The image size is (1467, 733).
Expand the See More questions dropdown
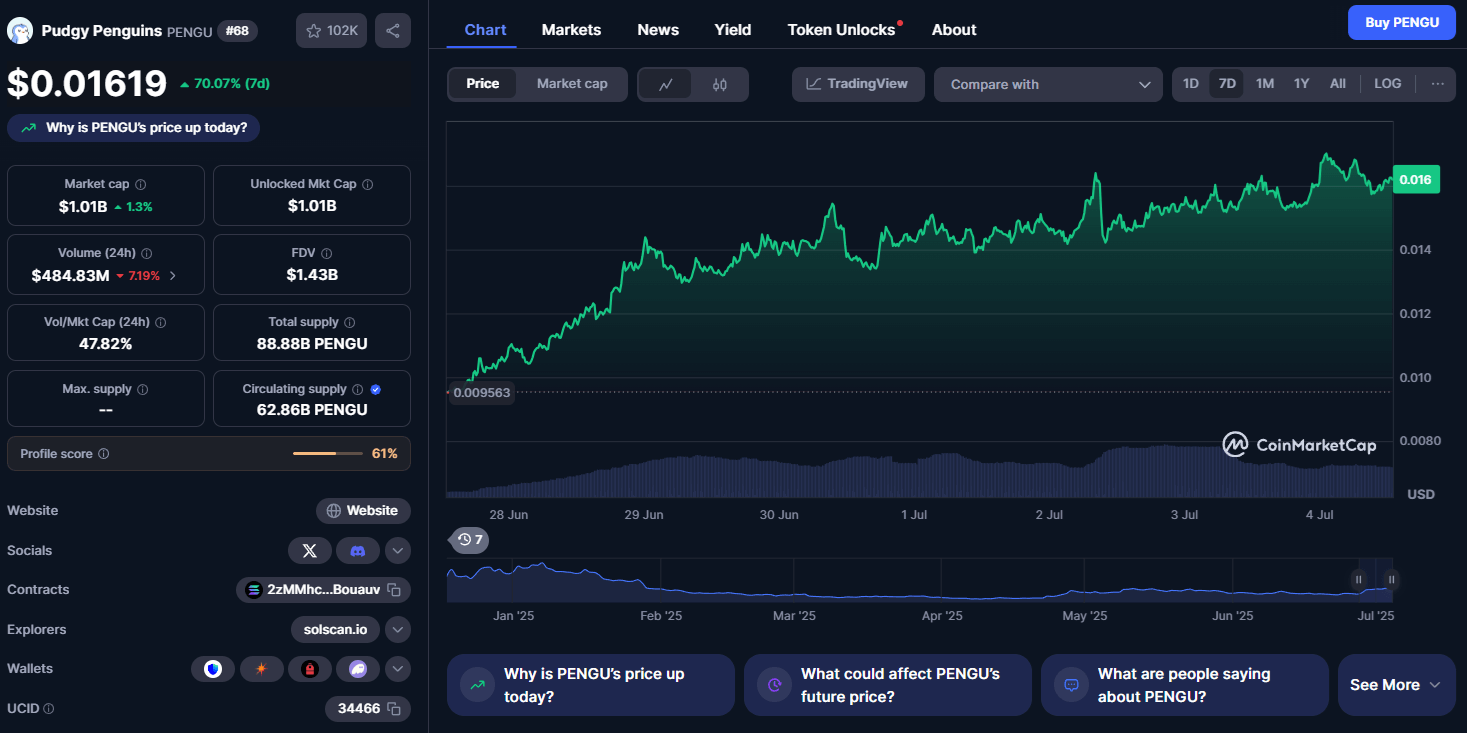(x=1396, y=685)
